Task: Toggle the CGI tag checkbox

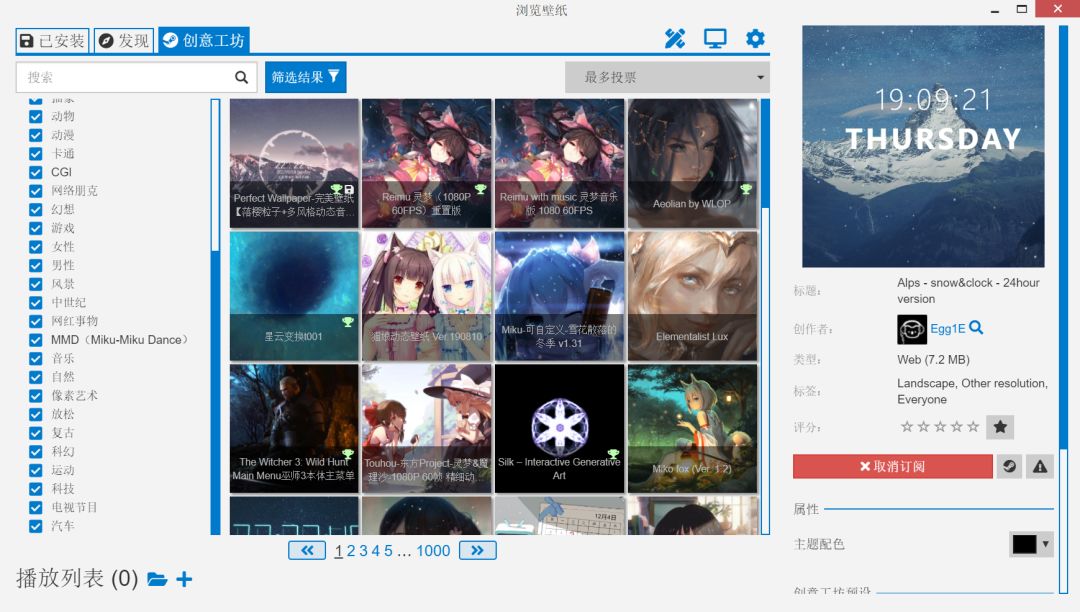Action: coord(36,172)
